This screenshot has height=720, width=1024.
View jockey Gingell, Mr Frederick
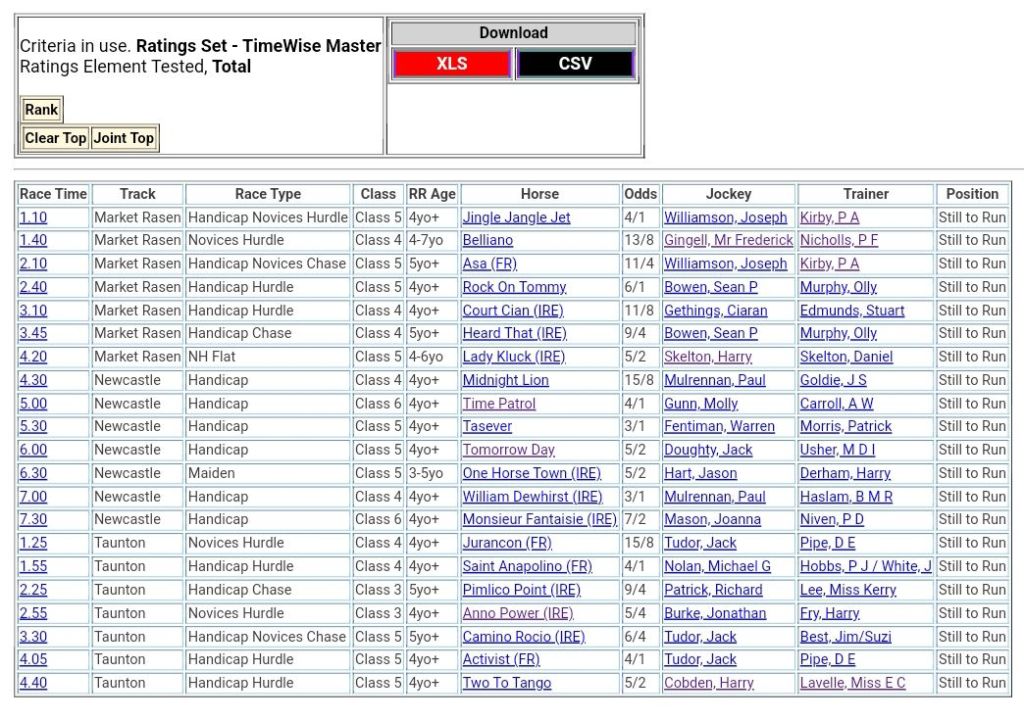[728, 241]
